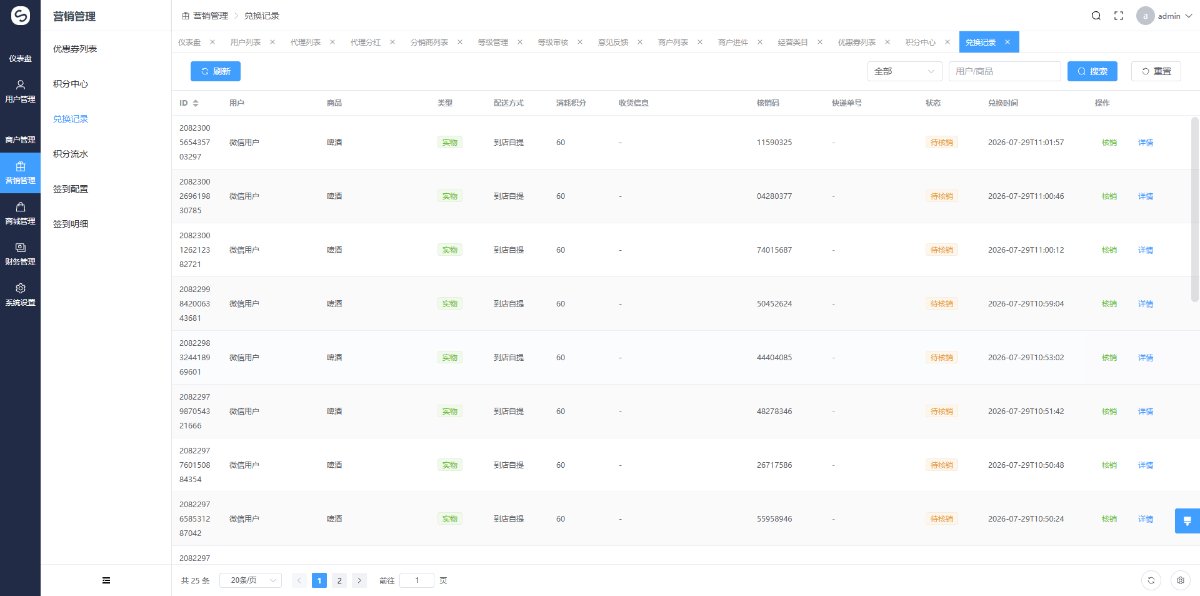
Task: Open the 全部 status filter dropdown
Action: [x=904, y=71]
